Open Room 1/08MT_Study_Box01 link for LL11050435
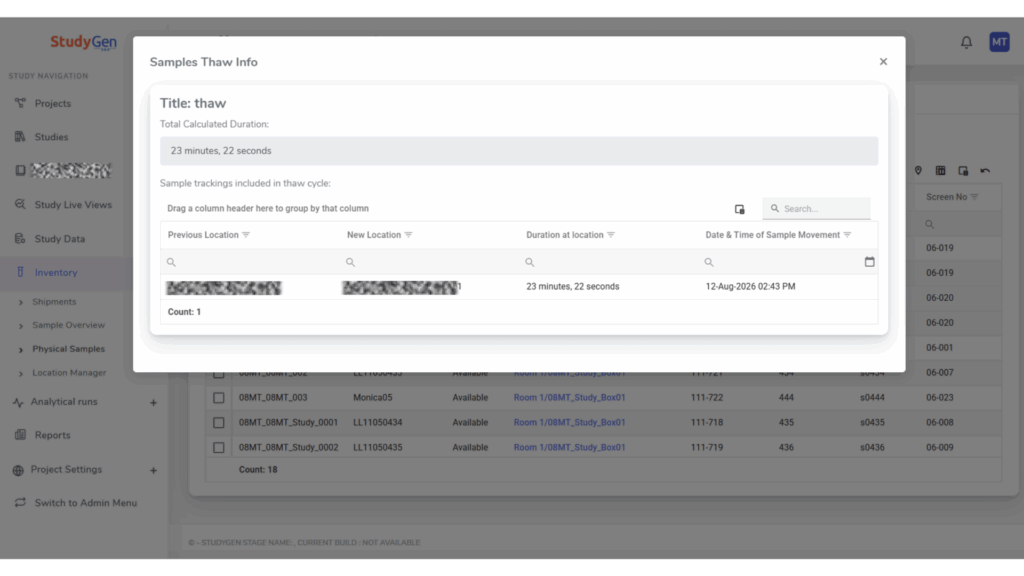This screenshot has height=576, width=1024. pyautogui.click(x=569, y=447)
